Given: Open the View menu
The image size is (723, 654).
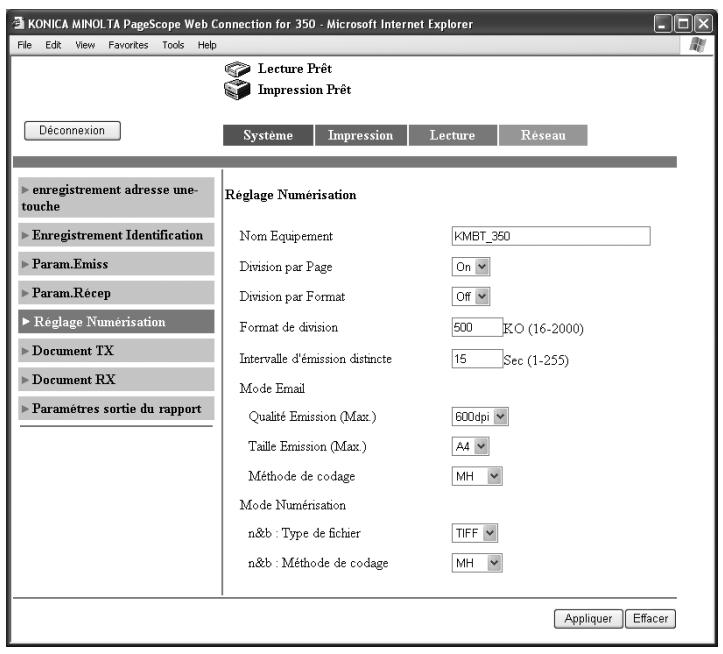Looking at the screenshot, I should (85, 45).
